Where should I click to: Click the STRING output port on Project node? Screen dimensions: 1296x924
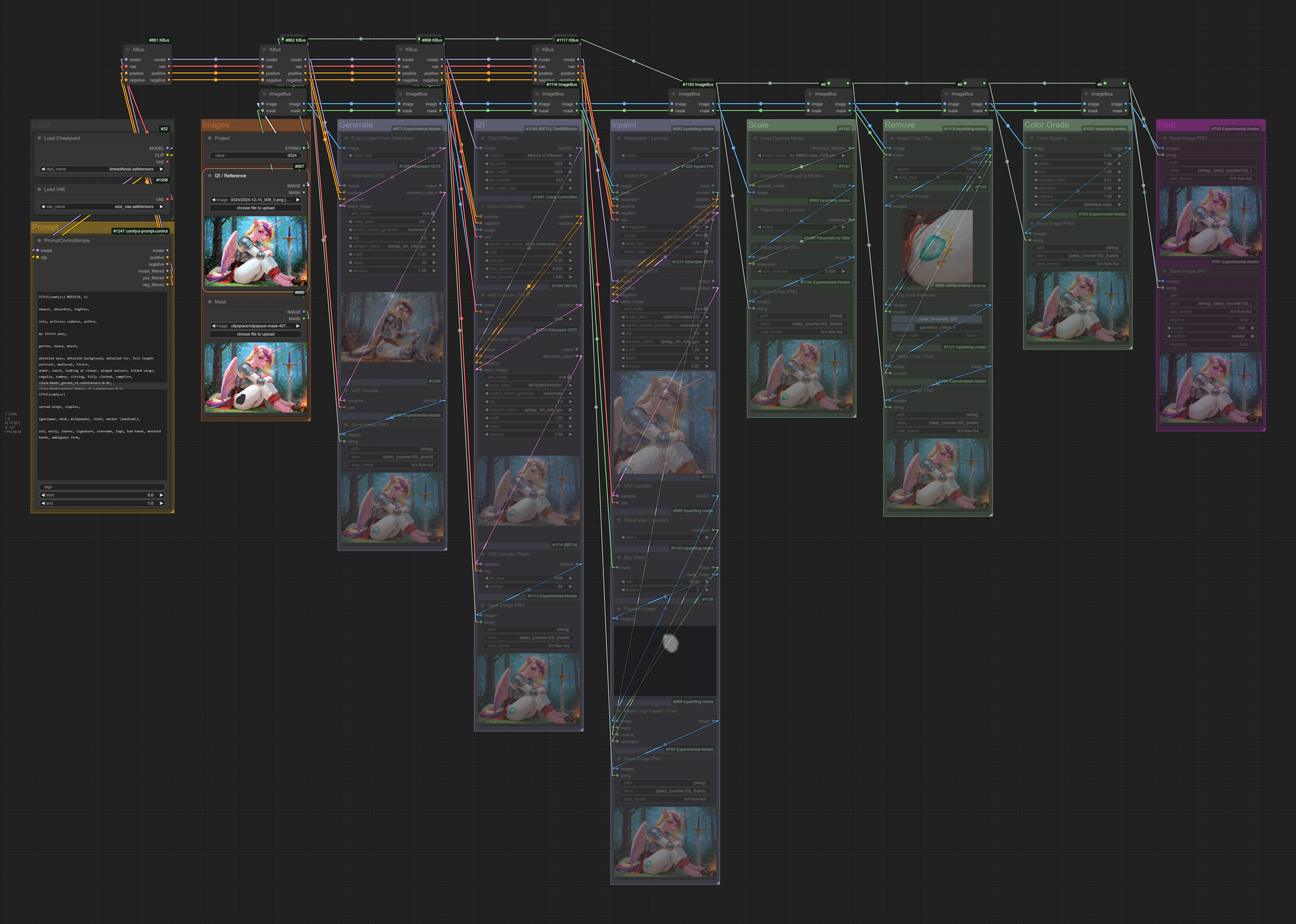click(304, 148)
